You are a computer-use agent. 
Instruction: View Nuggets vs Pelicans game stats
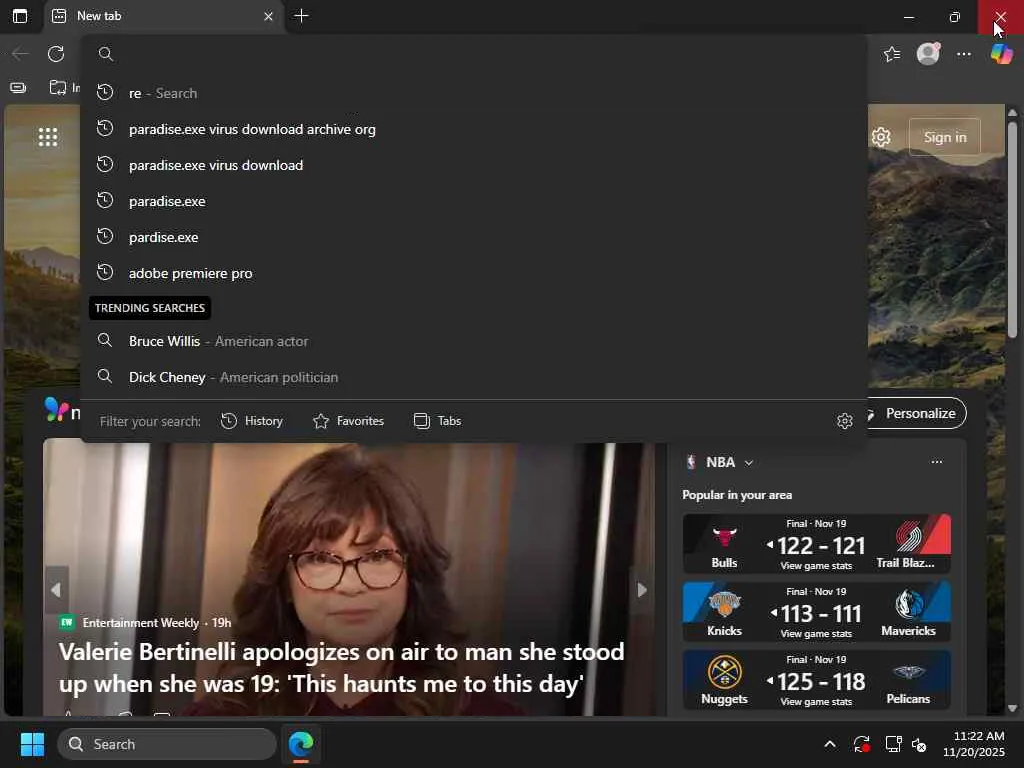pos(816,701)
